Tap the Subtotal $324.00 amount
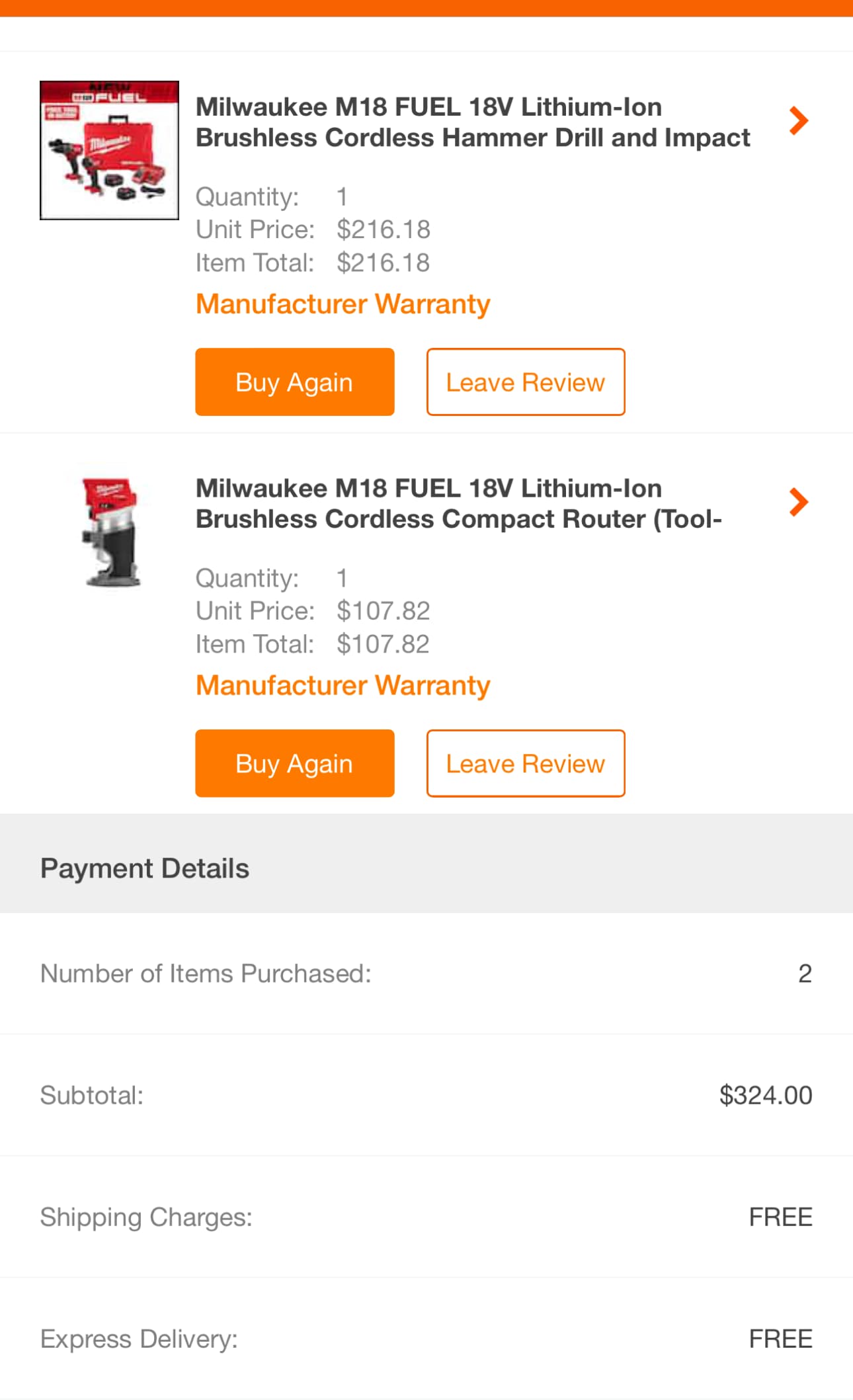Viewport: 853px width, 1400px height. pyautogui.click(x=765, y=1095)
